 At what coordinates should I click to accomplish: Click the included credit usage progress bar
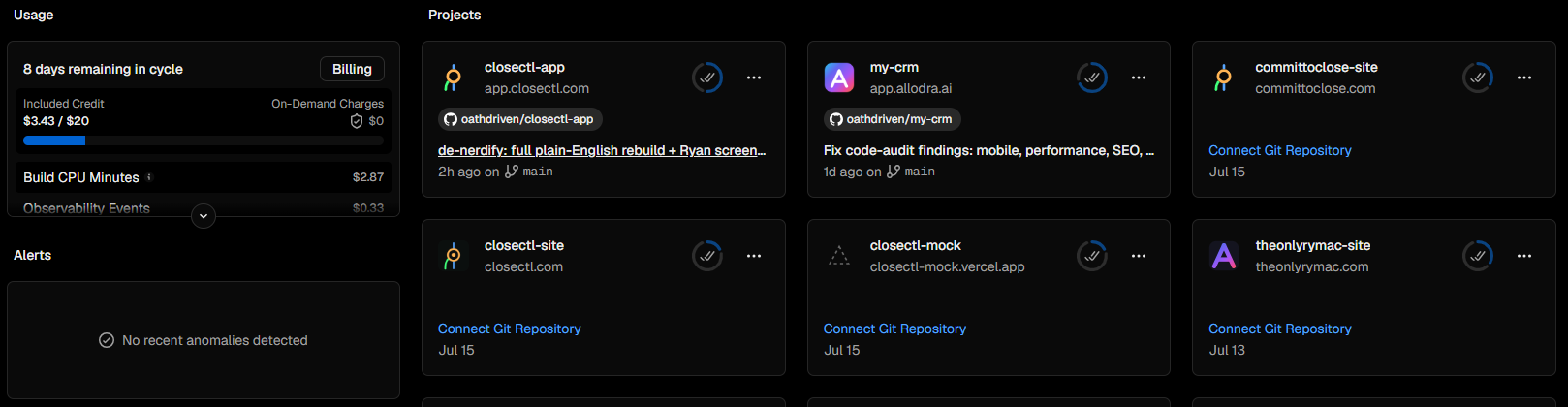click(204, 141)
